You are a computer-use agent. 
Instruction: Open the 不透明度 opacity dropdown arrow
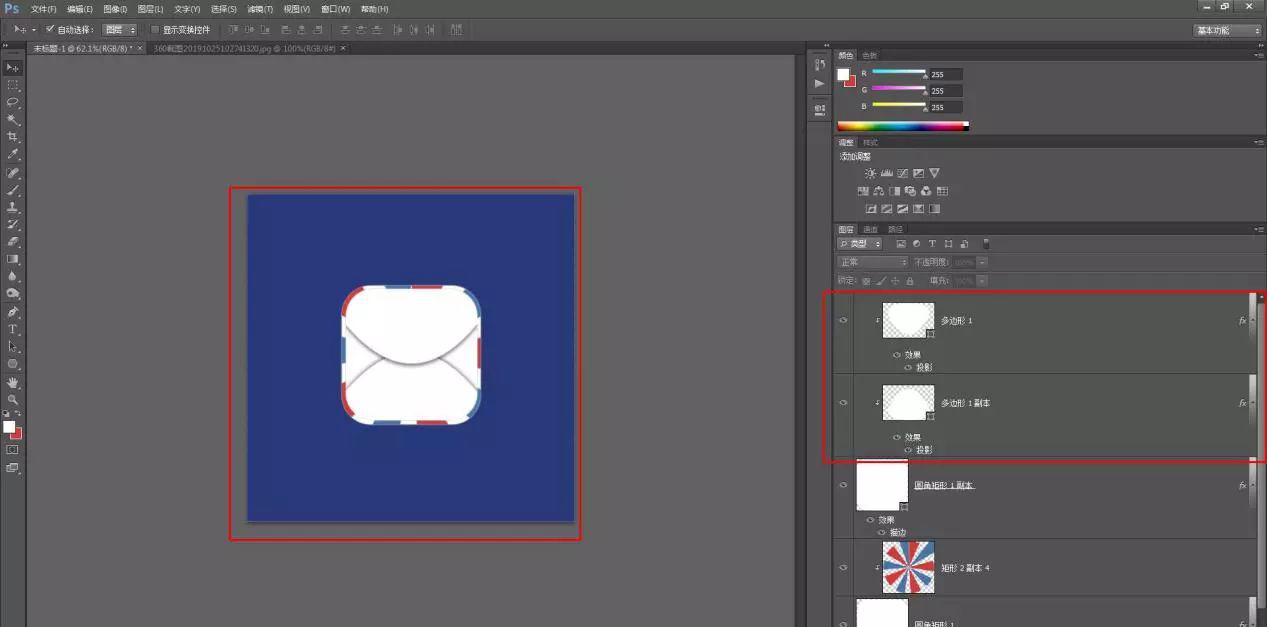click(x=983, y=262)
